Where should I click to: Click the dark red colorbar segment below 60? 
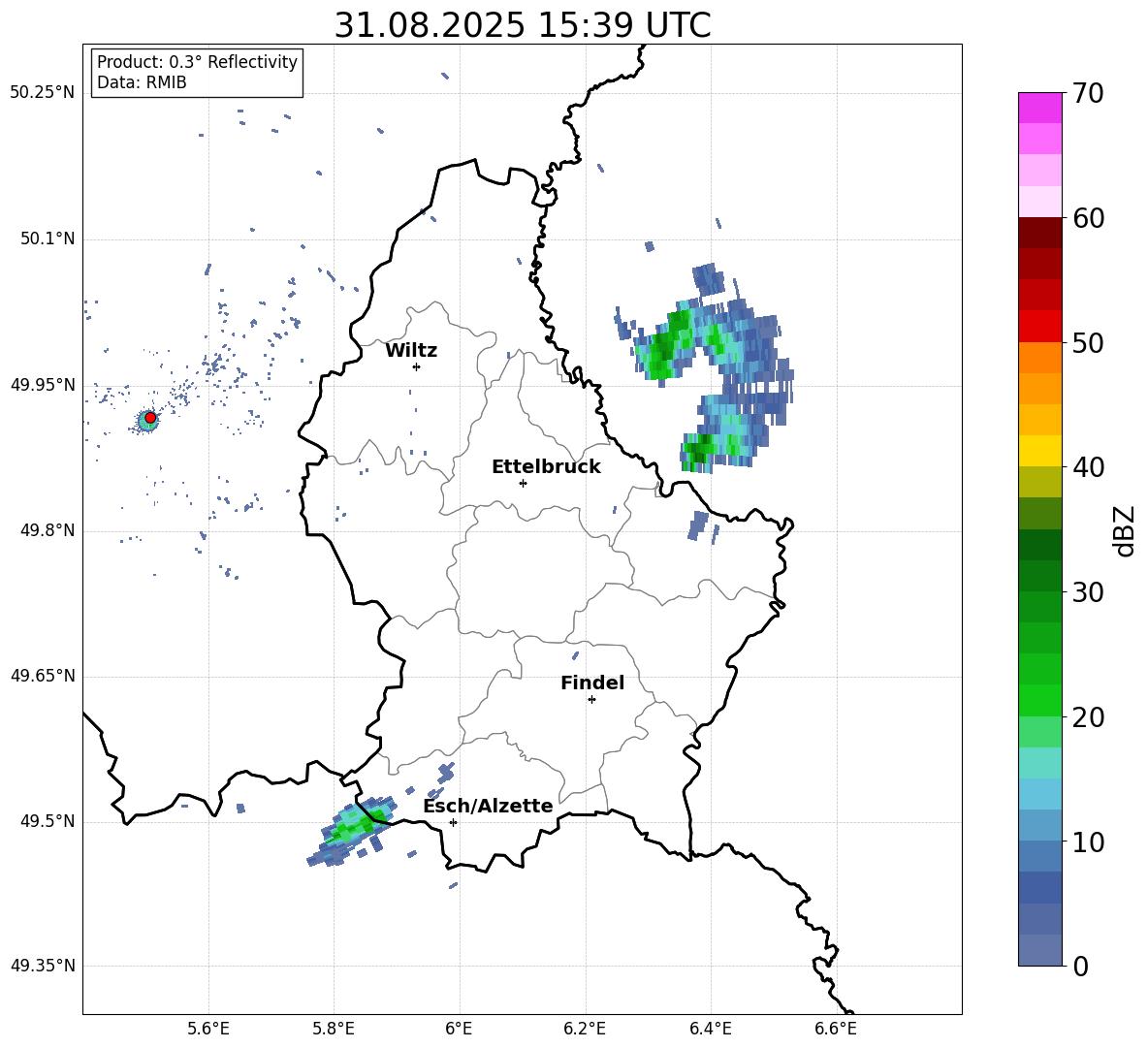point(1040,233)
